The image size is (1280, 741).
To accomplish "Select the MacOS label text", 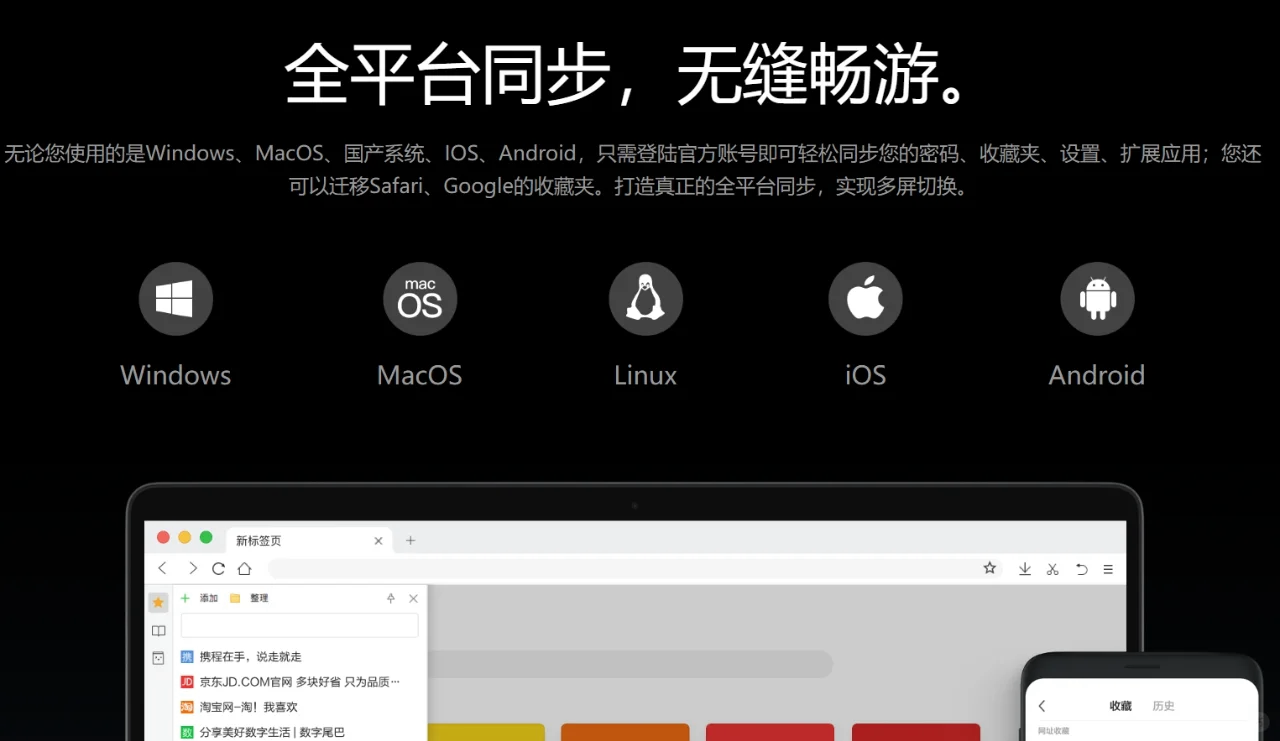I will coord(420,376).
